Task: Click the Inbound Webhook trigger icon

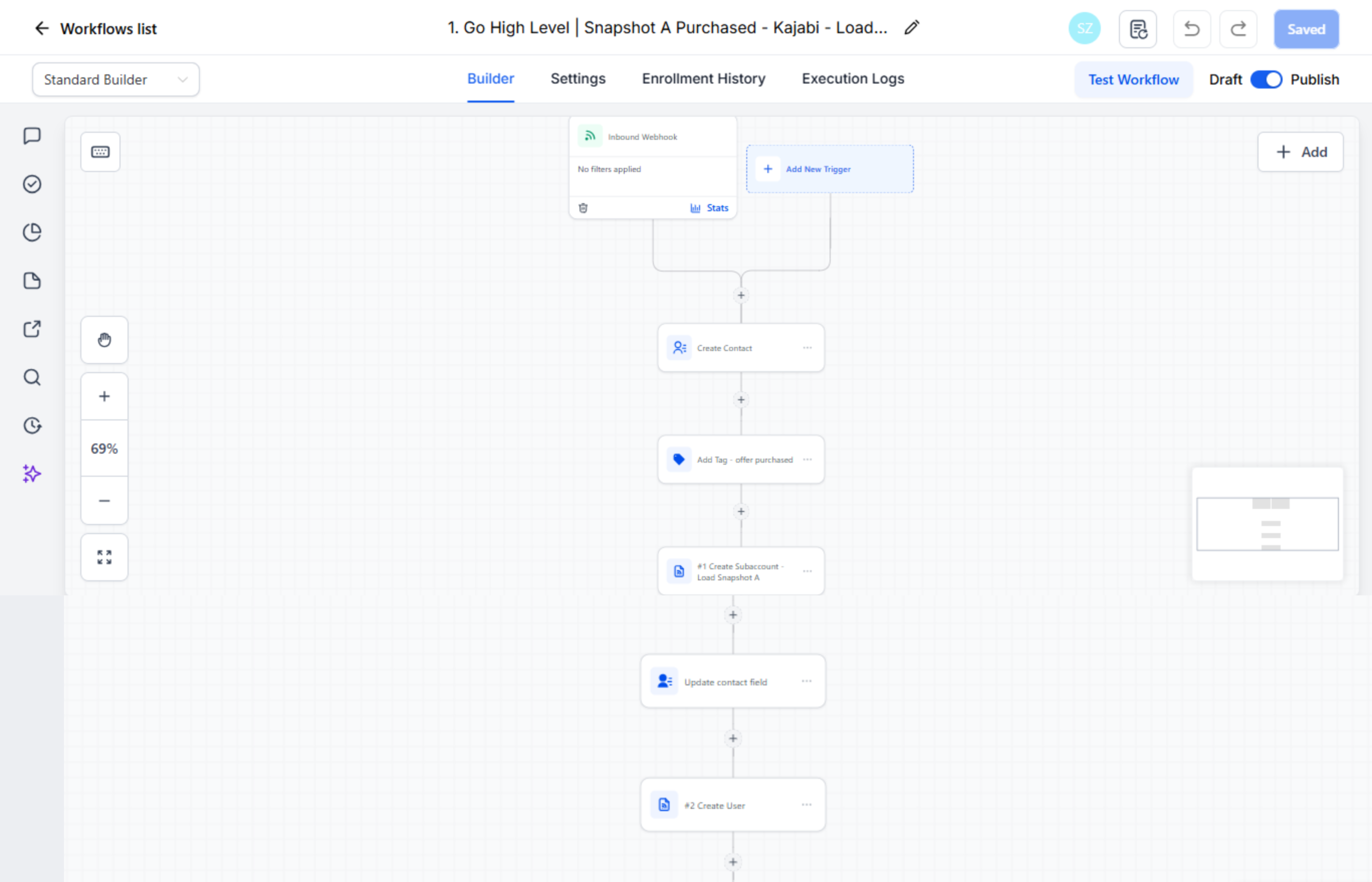Action: coord(590,136)
